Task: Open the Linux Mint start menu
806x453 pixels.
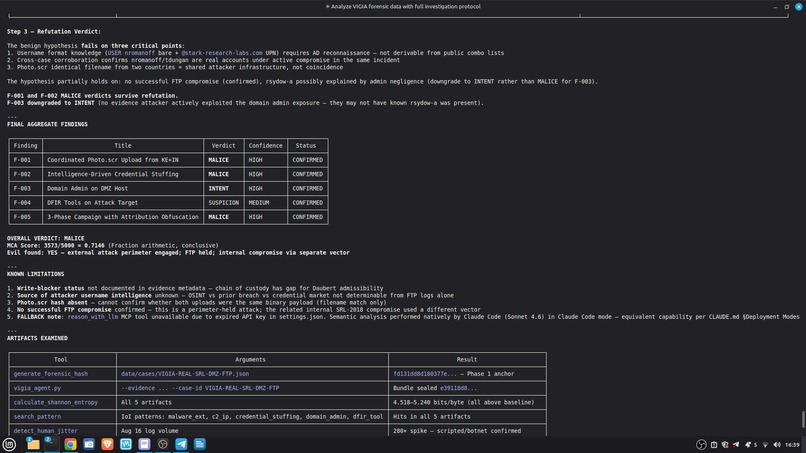Action: point(9,444)
